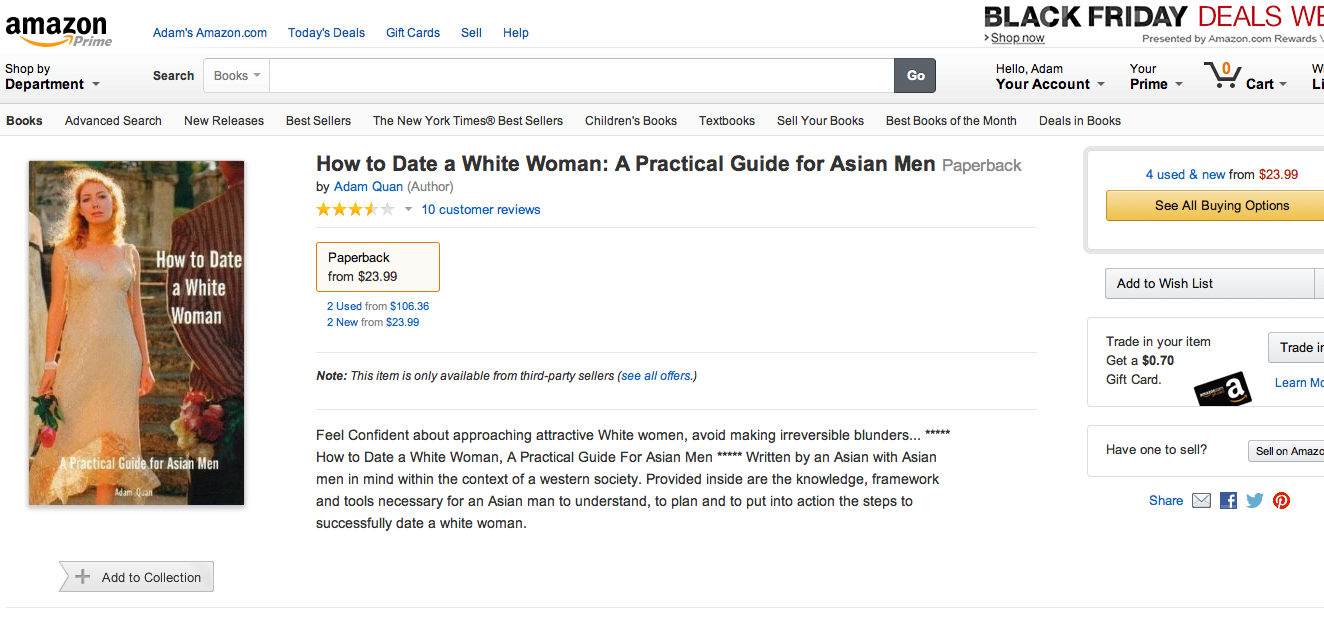Go to Today's Deals
The image size is (1324, 620).
pyautogui.click(x=326, y=33)
